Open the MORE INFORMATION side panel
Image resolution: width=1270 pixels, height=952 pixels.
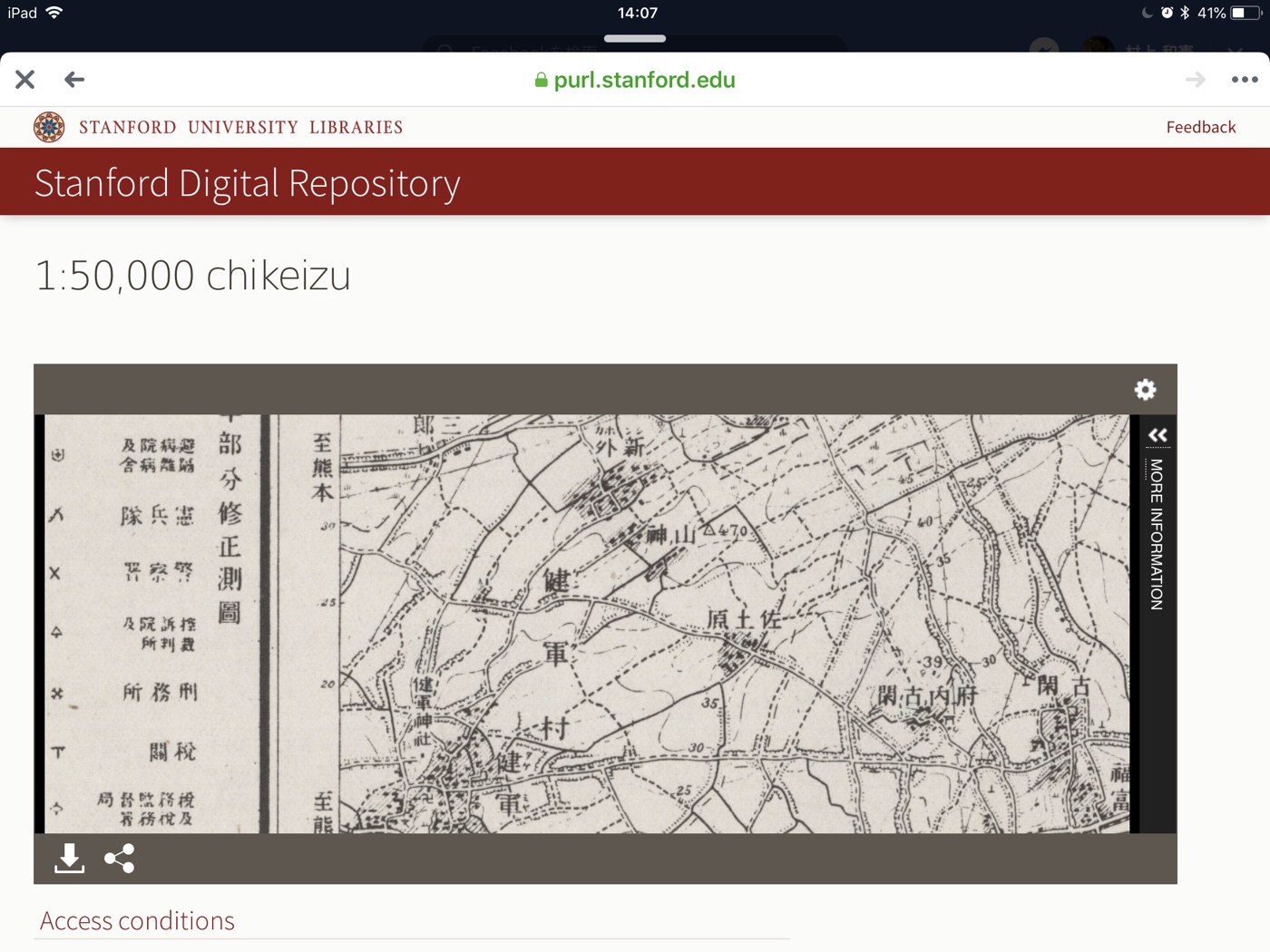tap(1157, 535)
